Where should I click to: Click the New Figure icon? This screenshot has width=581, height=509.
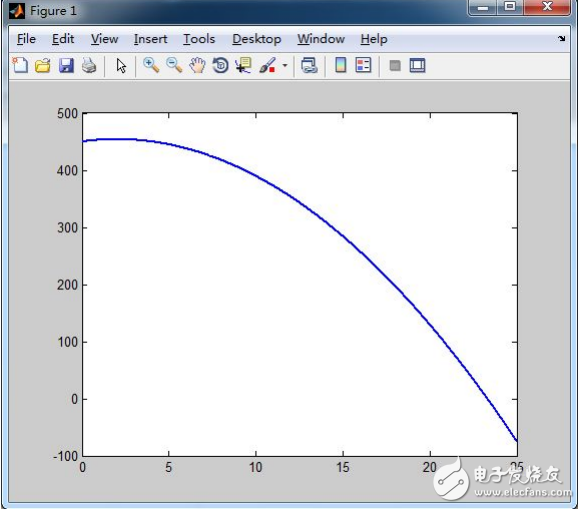(x=20, y=66)
